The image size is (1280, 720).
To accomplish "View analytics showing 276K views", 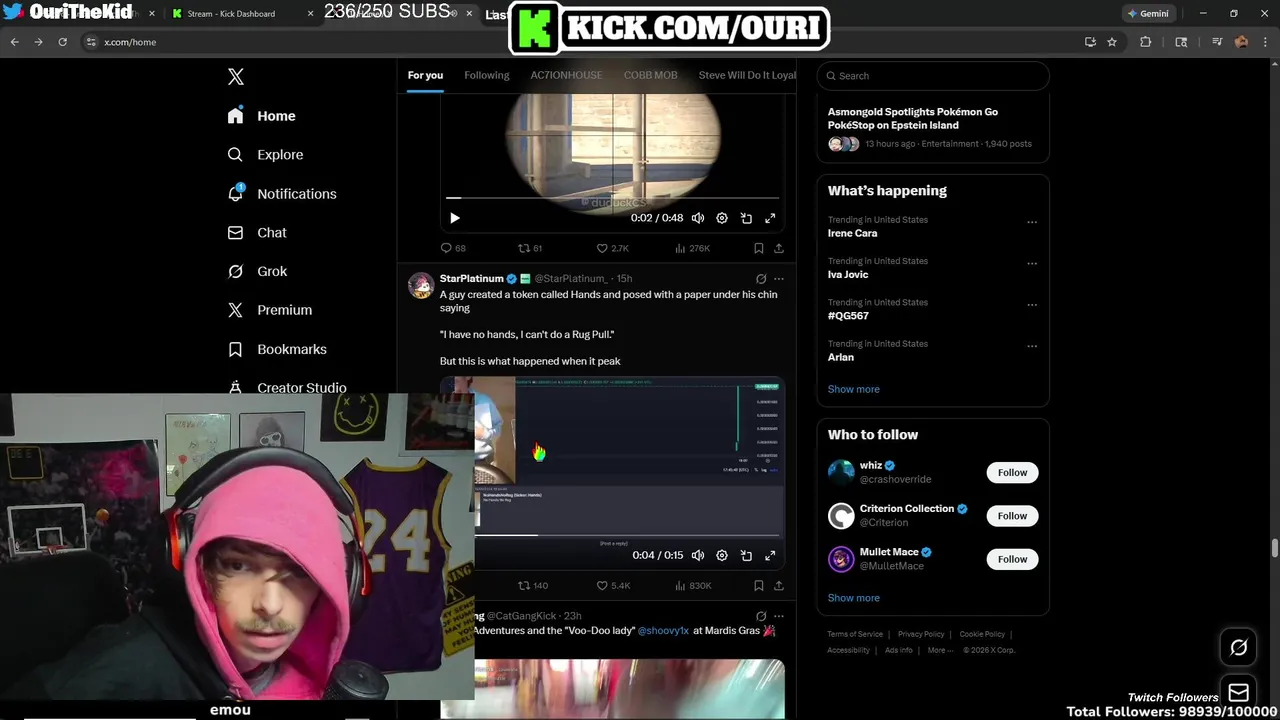I will pyautogui.click(x=692, y=248).
